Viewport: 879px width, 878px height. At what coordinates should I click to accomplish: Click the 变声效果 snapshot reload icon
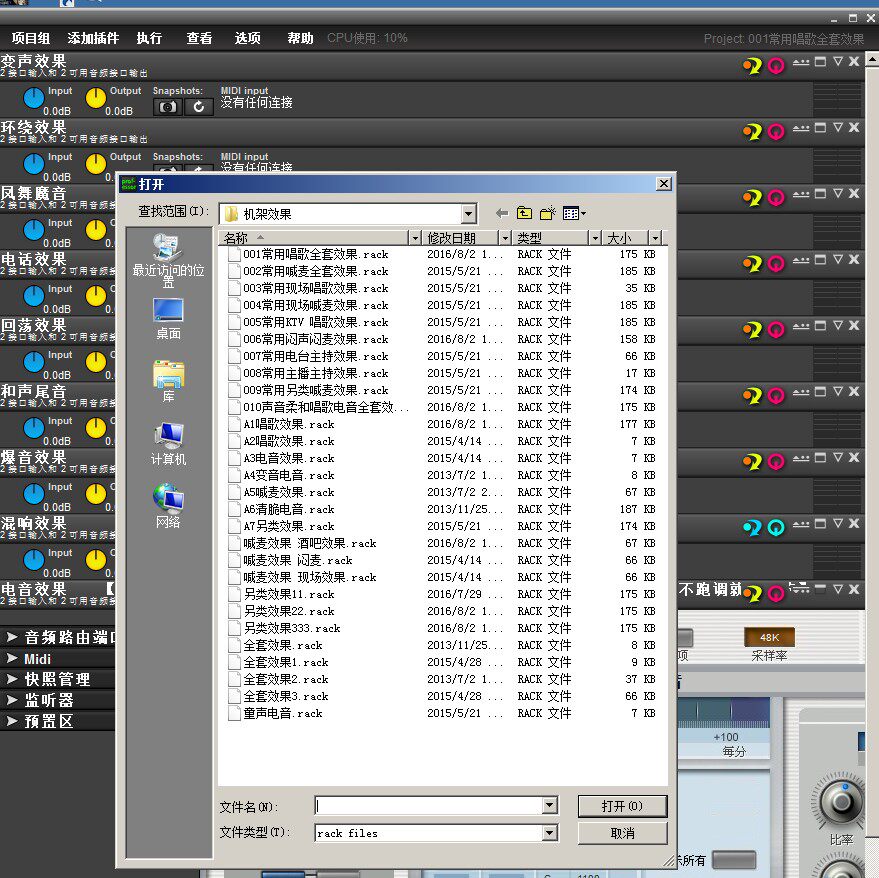198,107
